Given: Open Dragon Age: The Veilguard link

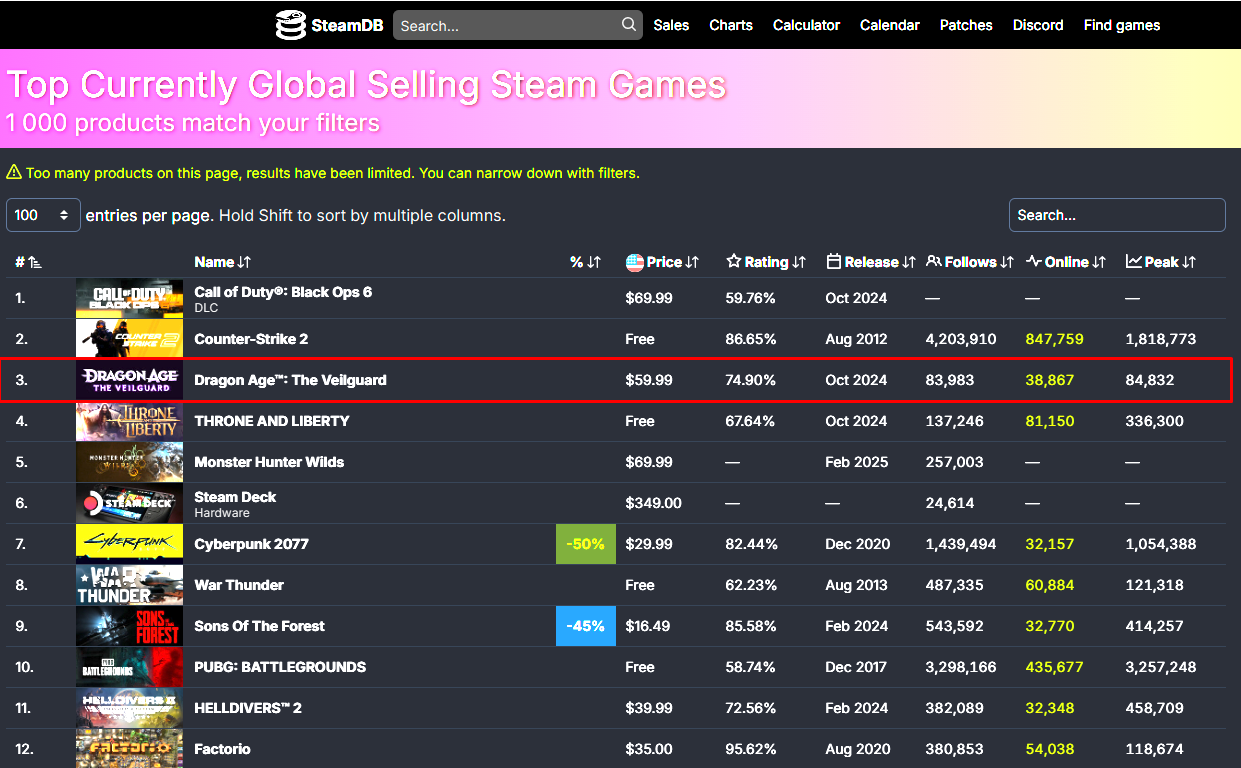Looking at the screenshot, I should tap(290, 380).
